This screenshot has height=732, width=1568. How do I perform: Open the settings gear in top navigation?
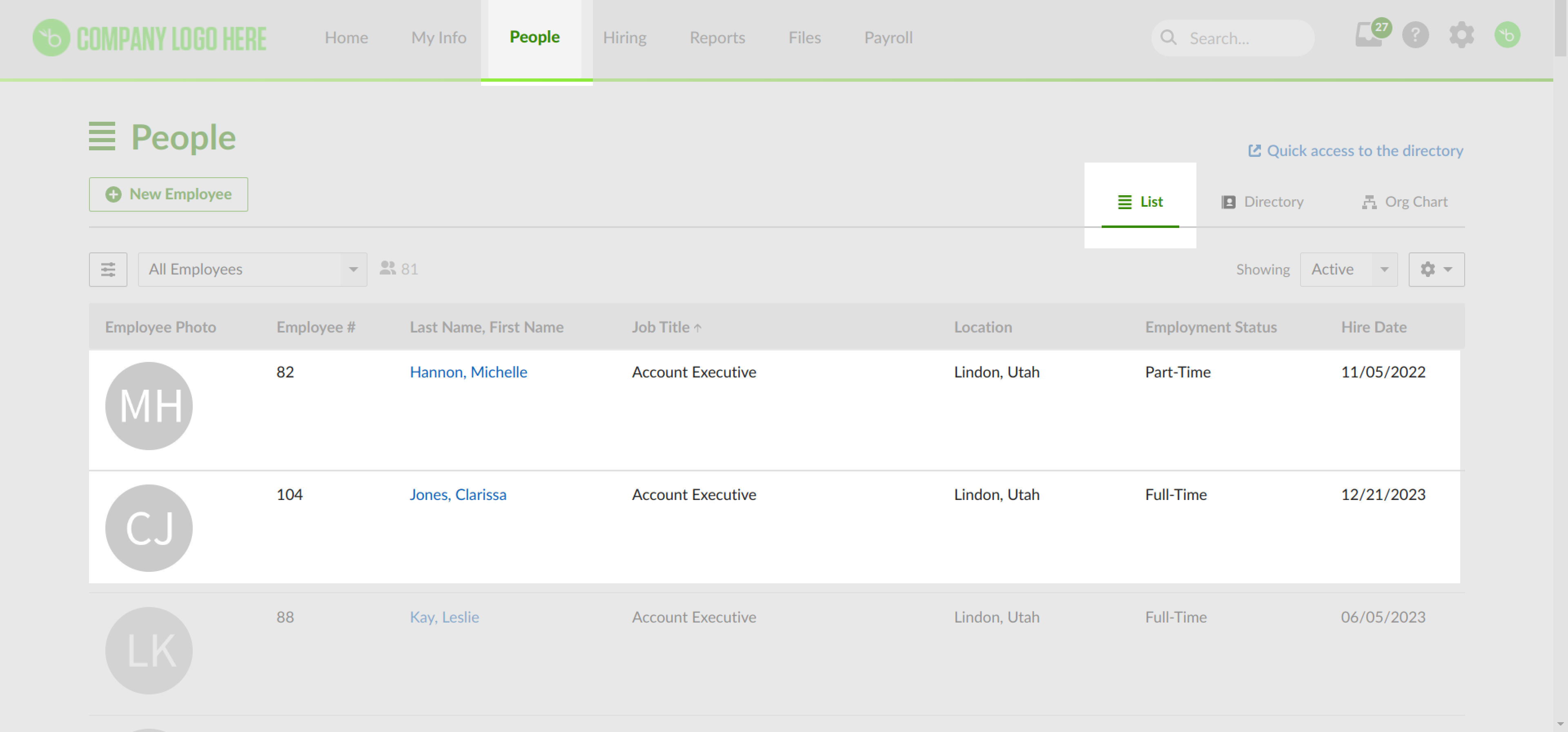[1461, 35]
